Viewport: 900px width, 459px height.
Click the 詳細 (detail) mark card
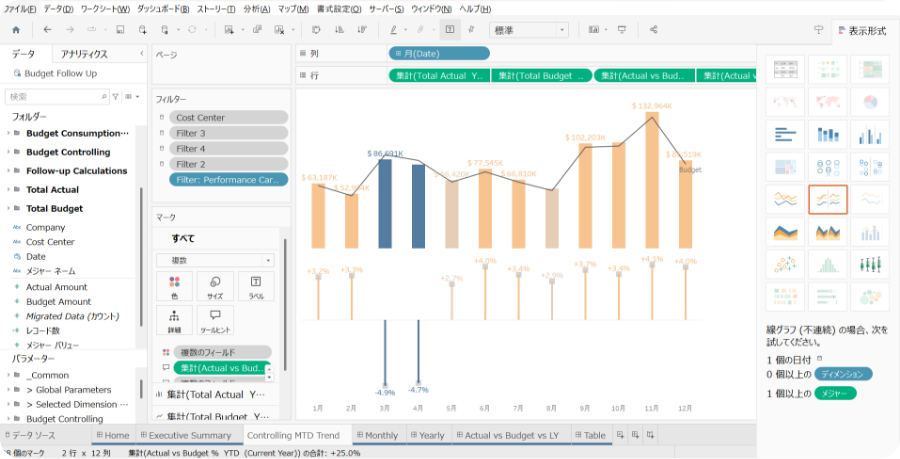[x=174, y=320]
